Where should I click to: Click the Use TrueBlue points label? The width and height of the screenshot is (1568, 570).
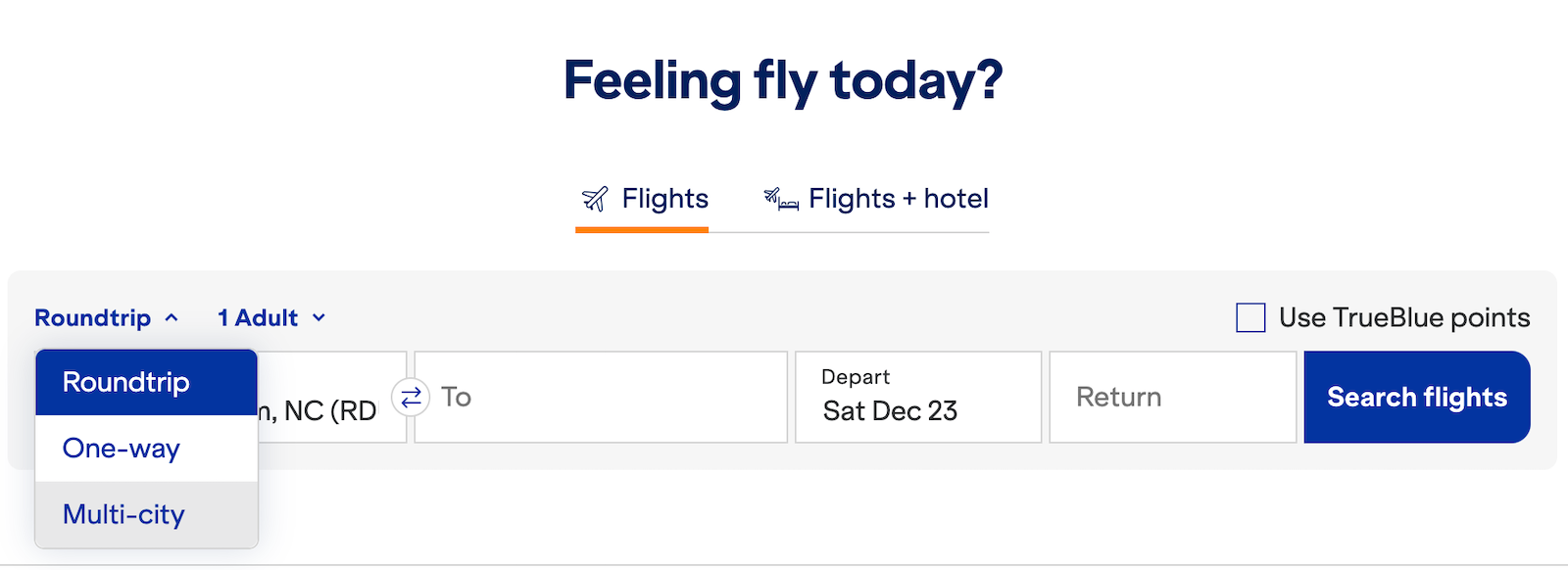[1403, 316]
